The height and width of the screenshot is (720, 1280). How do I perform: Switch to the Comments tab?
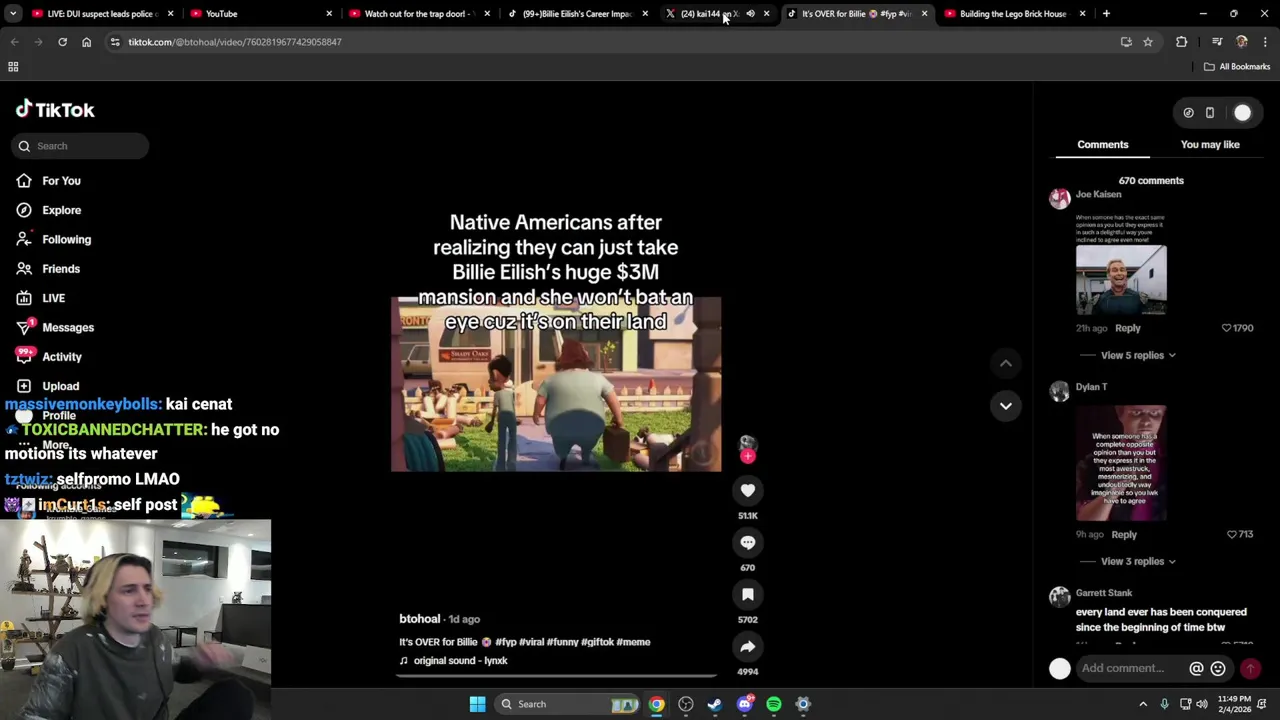pyautogui.click(x=1102, y=145)
